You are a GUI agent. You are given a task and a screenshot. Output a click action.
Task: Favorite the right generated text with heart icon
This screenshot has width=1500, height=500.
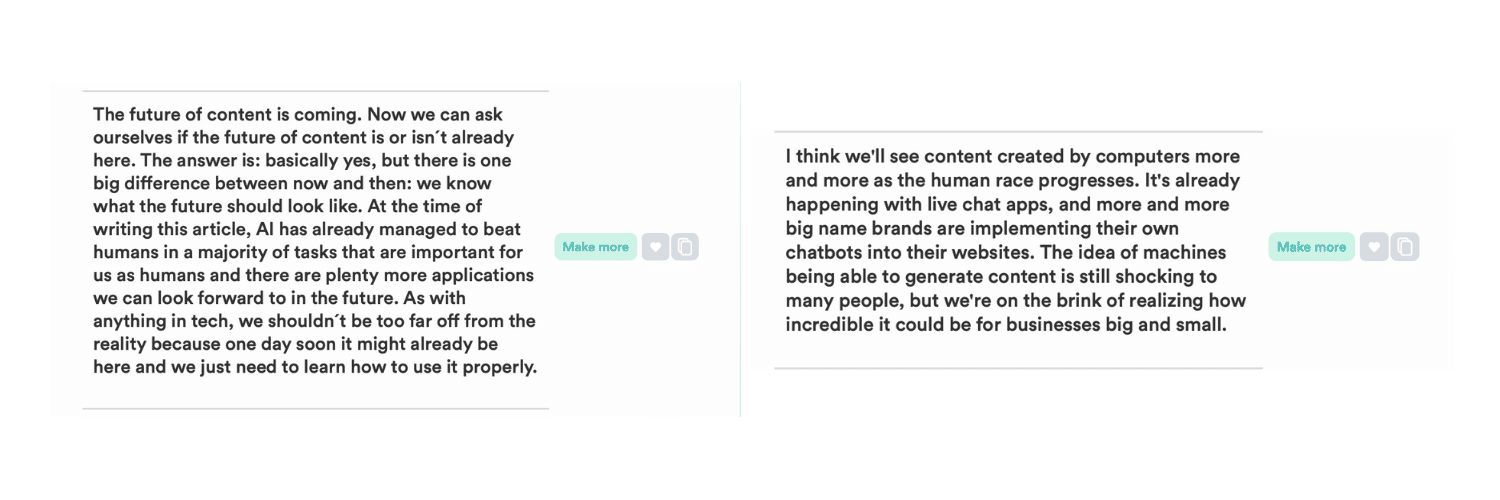click(x=1373, y=247)
